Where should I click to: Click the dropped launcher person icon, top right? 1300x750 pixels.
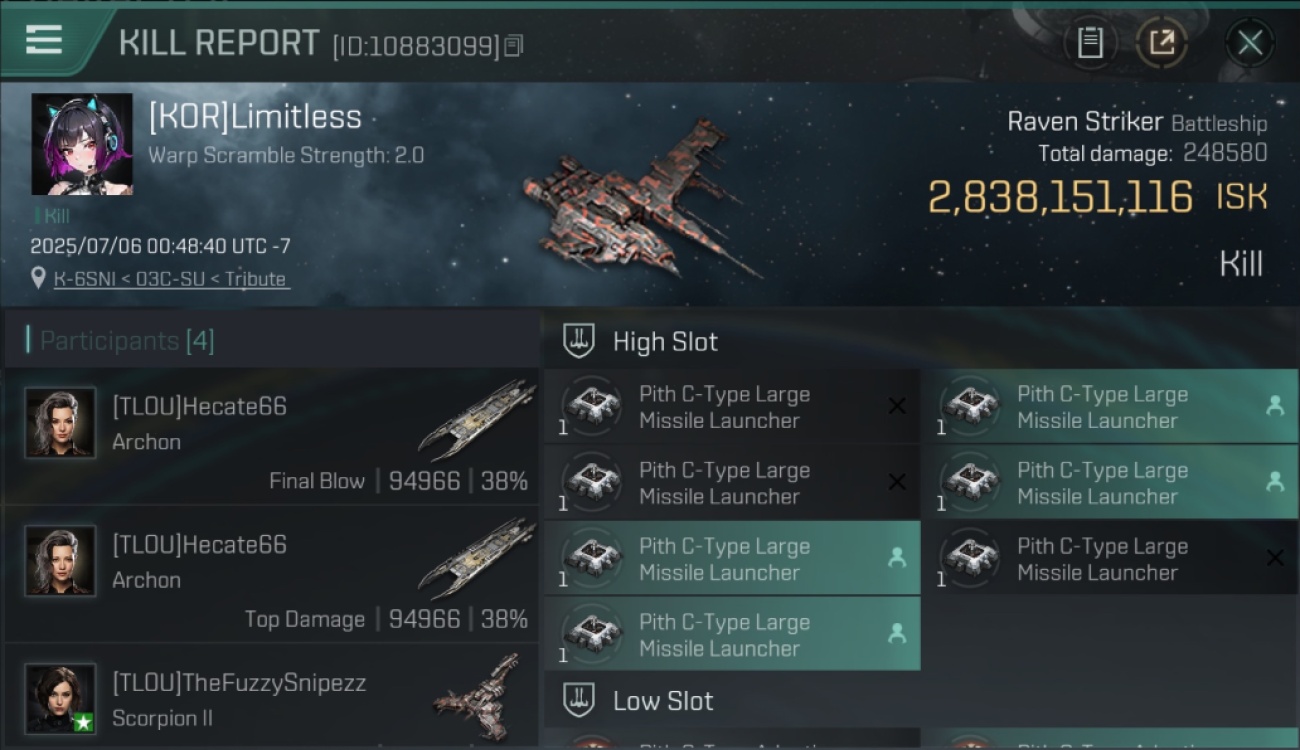click(x=1275, y=405)
